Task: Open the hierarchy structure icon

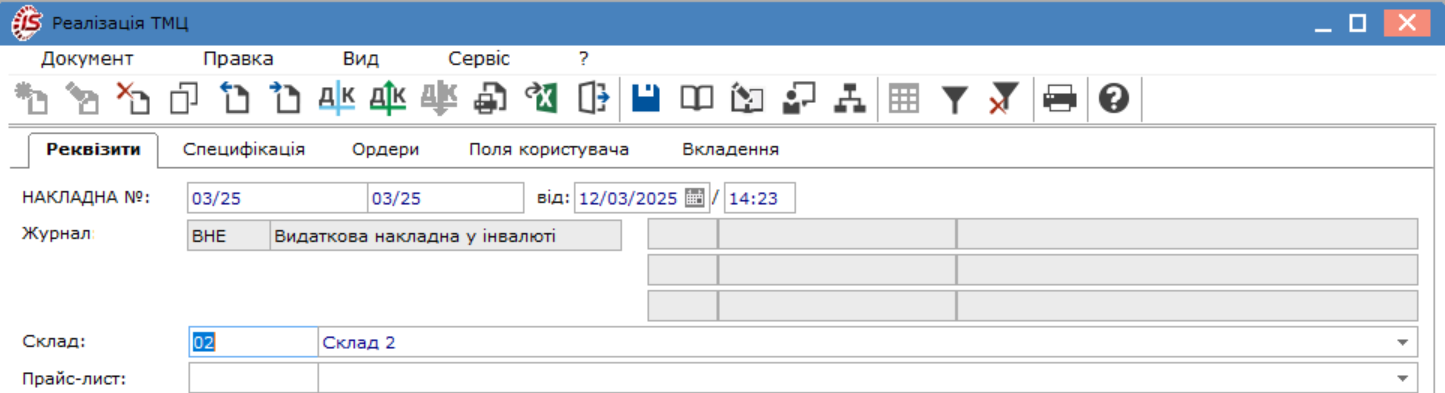Action: pos(850,98)
